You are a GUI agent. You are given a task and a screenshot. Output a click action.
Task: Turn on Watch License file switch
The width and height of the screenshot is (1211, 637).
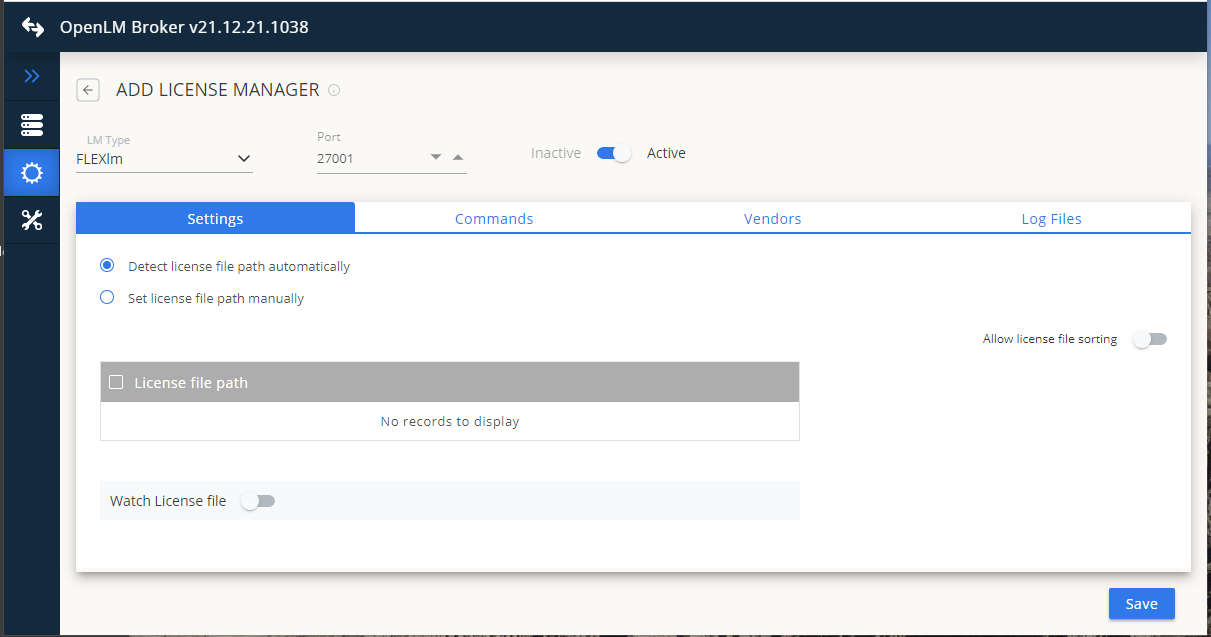258,501
